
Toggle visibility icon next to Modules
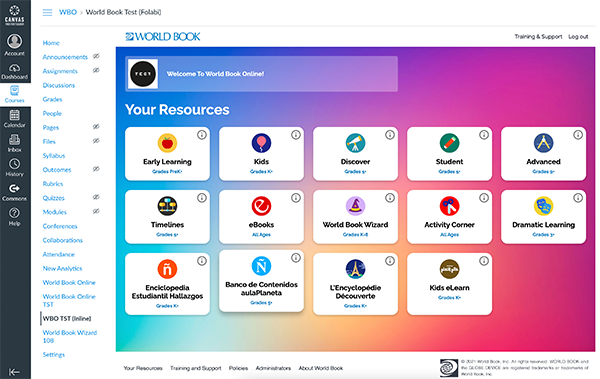tap(96, 211)
